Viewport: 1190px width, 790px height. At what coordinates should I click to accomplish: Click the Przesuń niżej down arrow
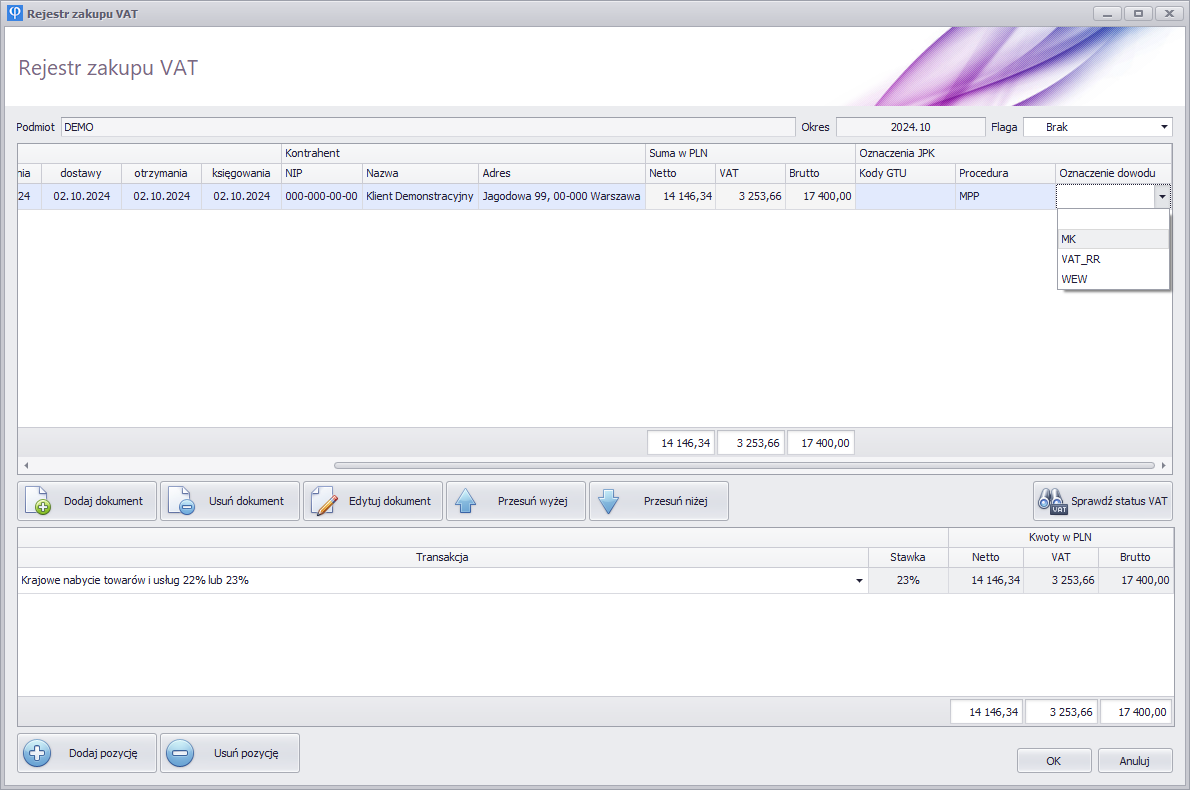tap(609, 501)
